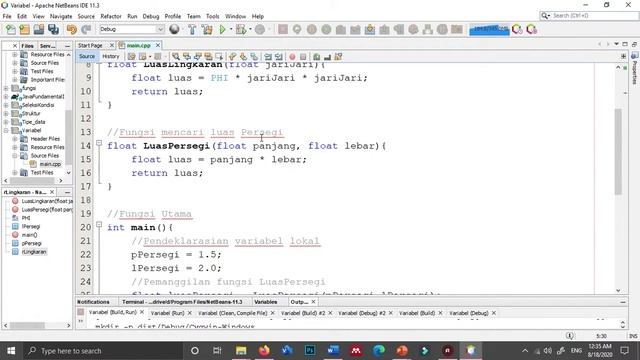Screen dimensions: 640x360
Task: Open the Debug menu
Action: (x=151, y=16)
